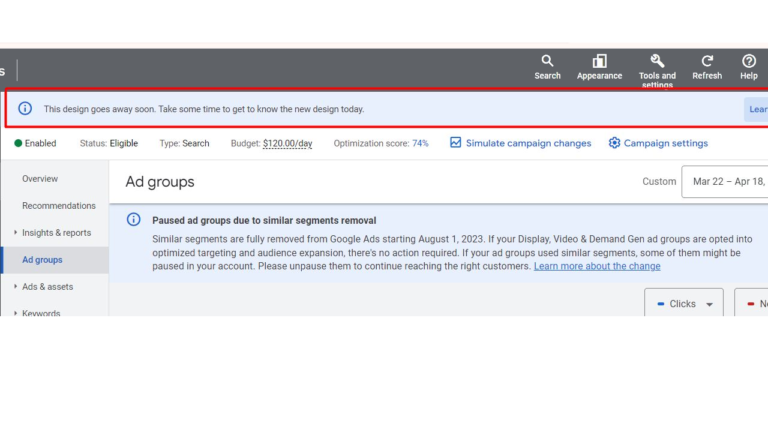
Task: Open Recommendations in sidebar
Action: (x=59, y=206)
